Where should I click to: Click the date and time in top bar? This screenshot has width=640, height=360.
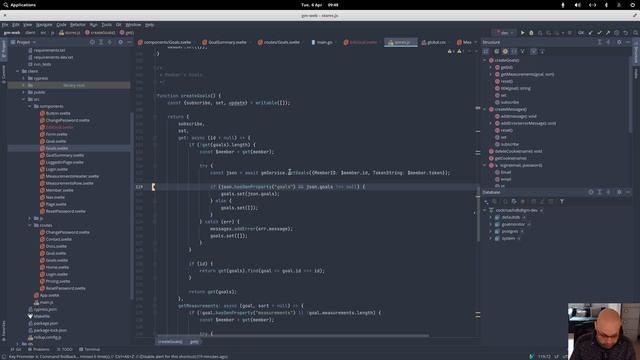click(320, 5)
